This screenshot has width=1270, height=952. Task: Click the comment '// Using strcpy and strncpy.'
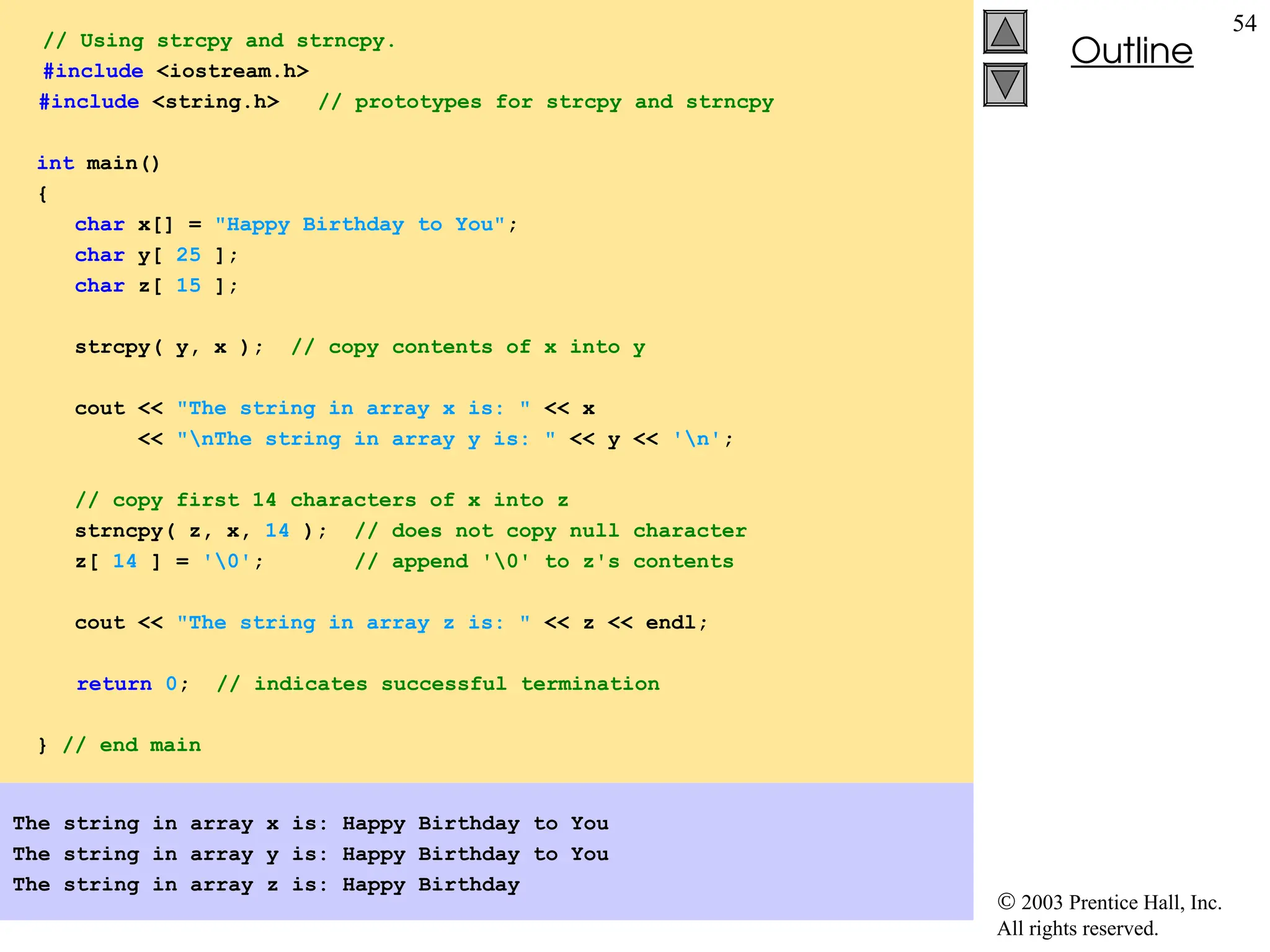click(220, 42)
